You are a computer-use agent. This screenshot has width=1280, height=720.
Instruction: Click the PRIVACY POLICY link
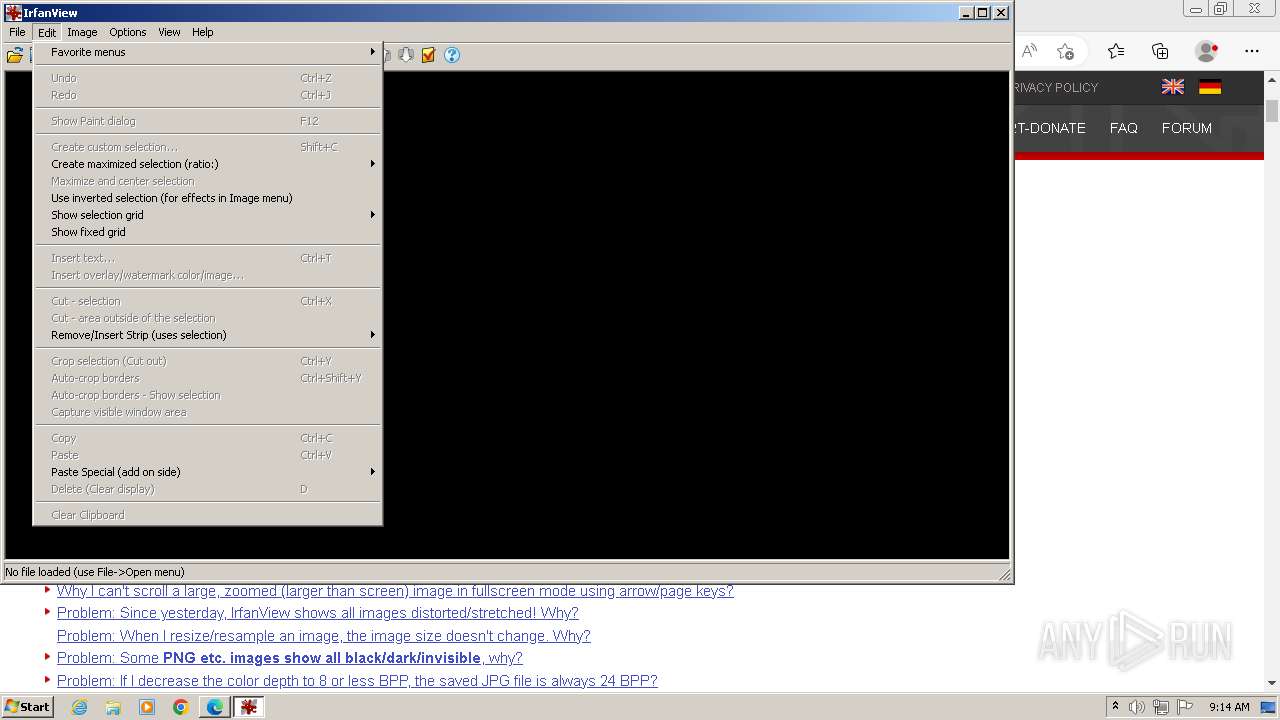tap(1056, 87)
